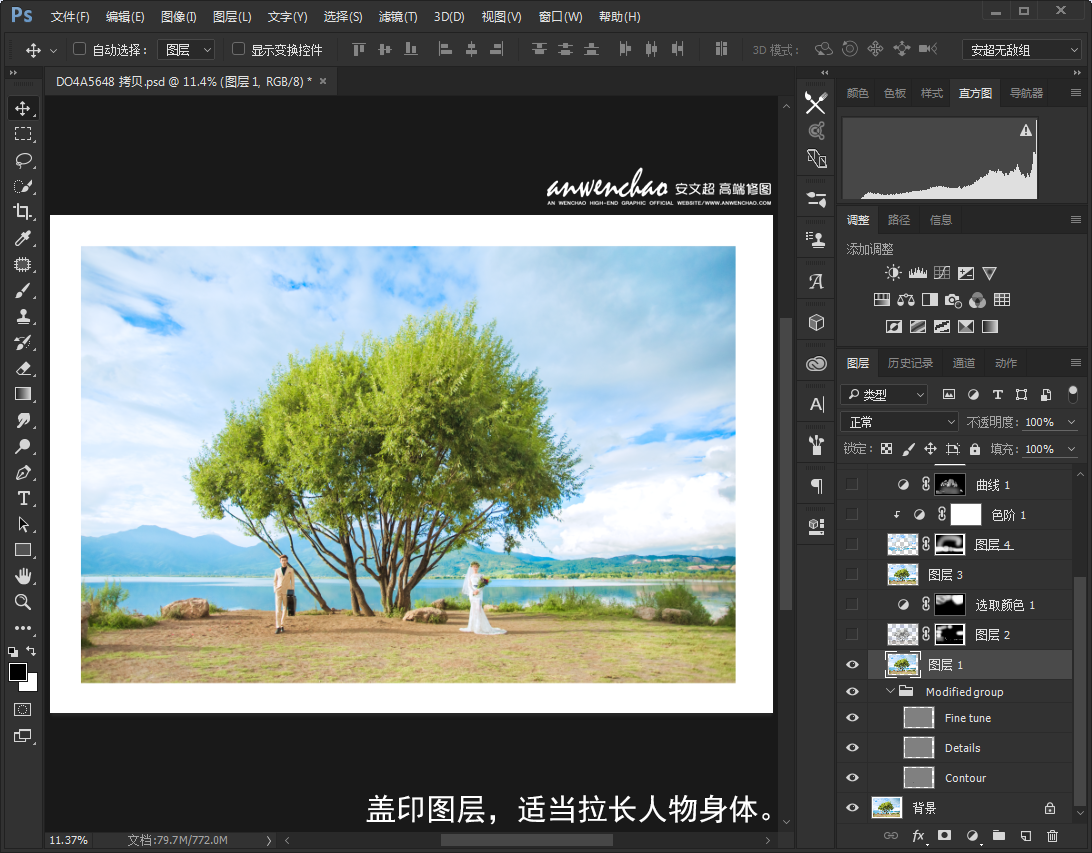Select the Gradient tool
Screen dimensions: 1092x853
(23, 394)
